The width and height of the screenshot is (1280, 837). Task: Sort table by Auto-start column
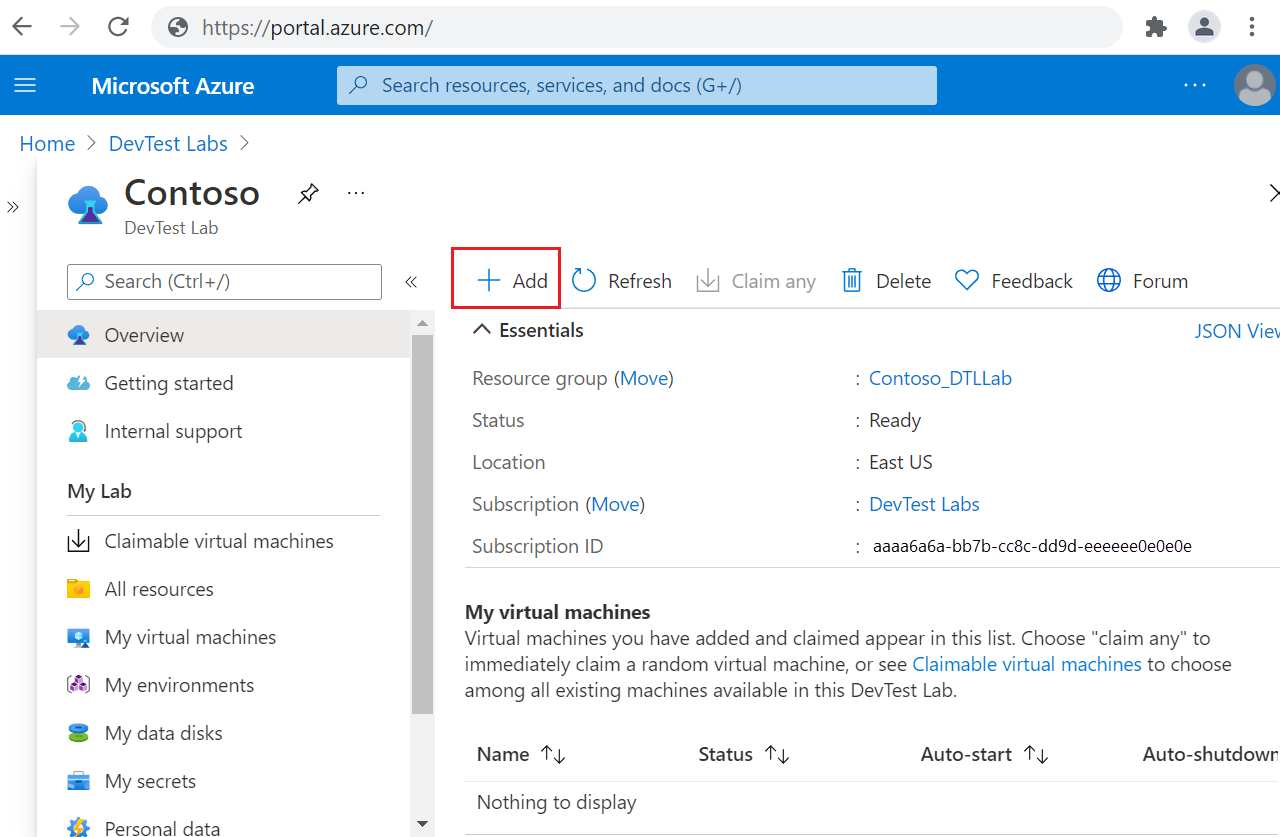click(x=985, y=754)
